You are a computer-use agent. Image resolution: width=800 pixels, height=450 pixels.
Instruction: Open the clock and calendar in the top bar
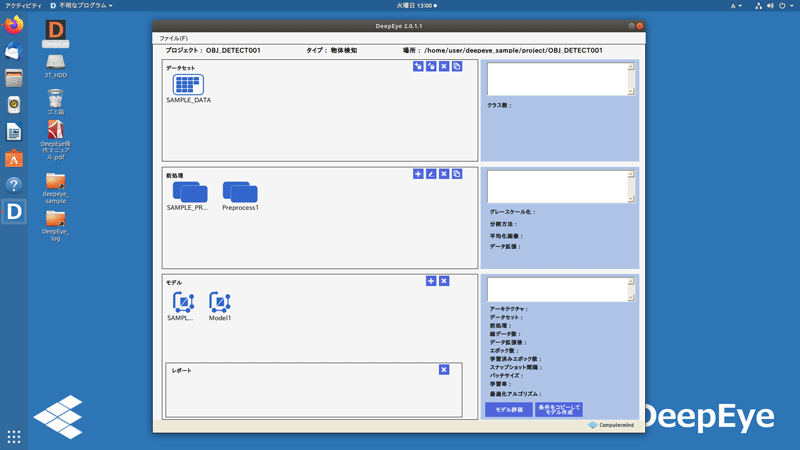(x=416, y=6)
